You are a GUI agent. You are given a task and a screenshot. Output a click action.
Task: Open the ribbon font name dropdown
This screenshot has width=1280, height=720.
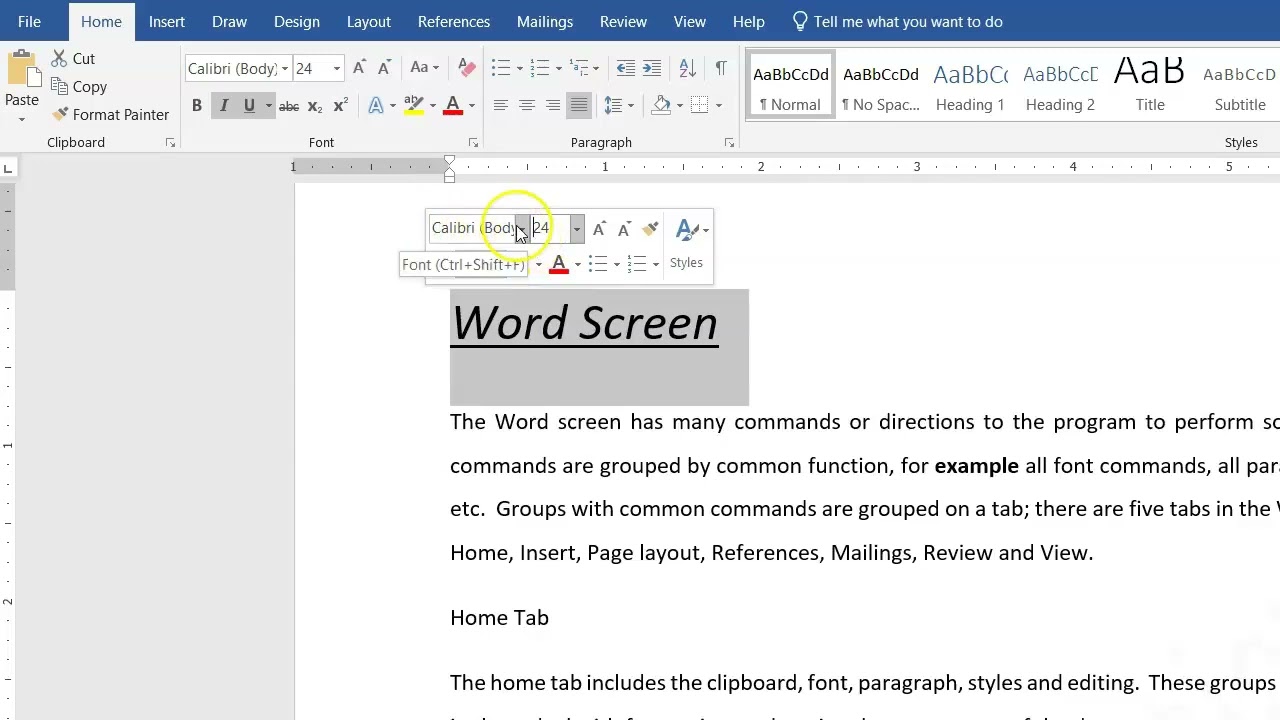[x=284, y=68]
